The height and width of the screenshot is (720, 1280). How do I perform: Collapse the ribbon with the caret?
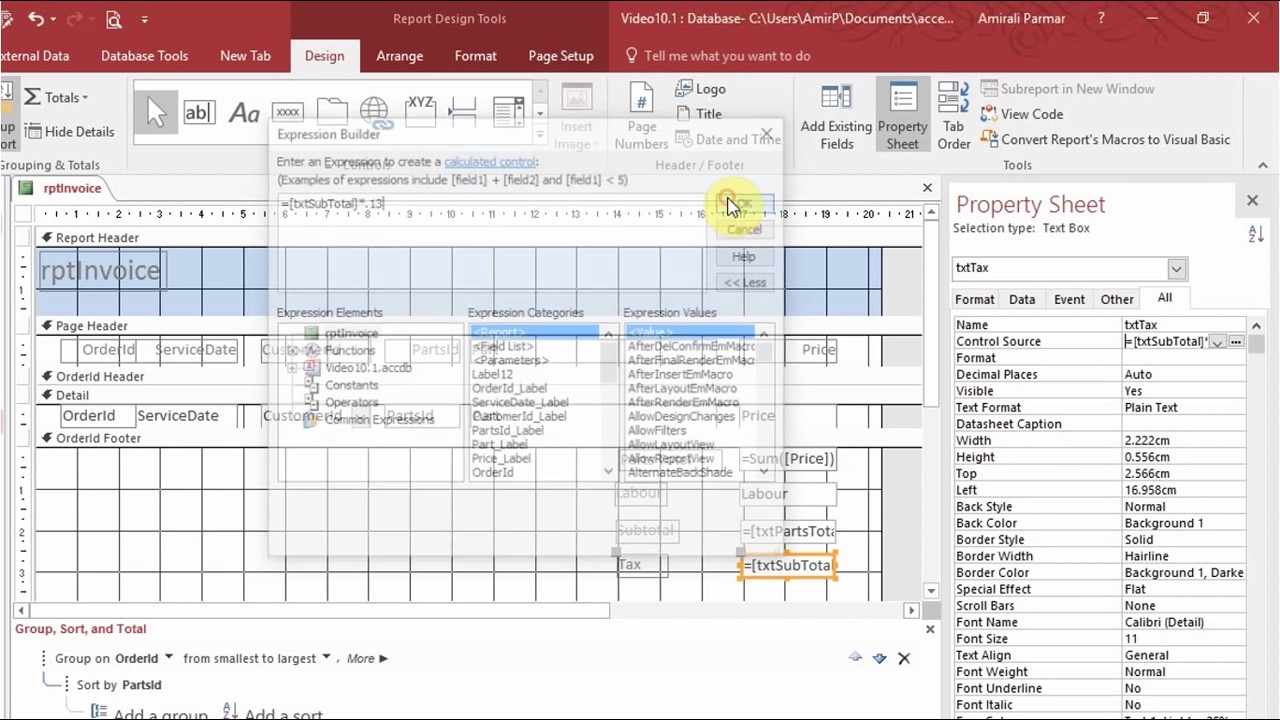[1262, 165]
